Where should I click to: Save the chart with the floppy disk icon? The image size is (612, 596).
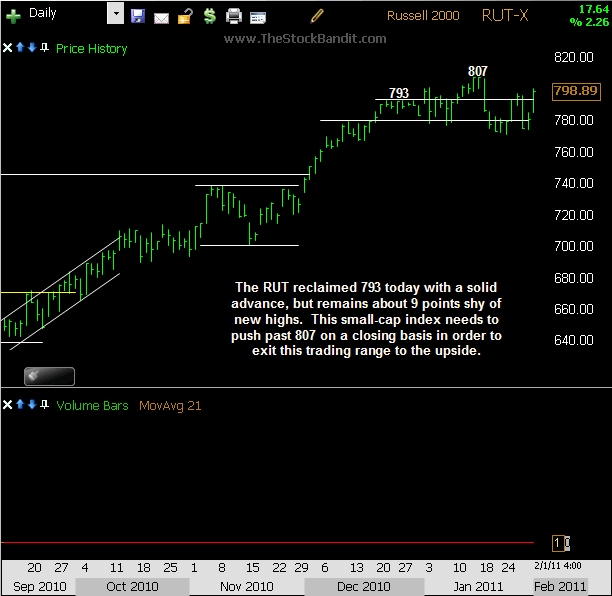138,15
